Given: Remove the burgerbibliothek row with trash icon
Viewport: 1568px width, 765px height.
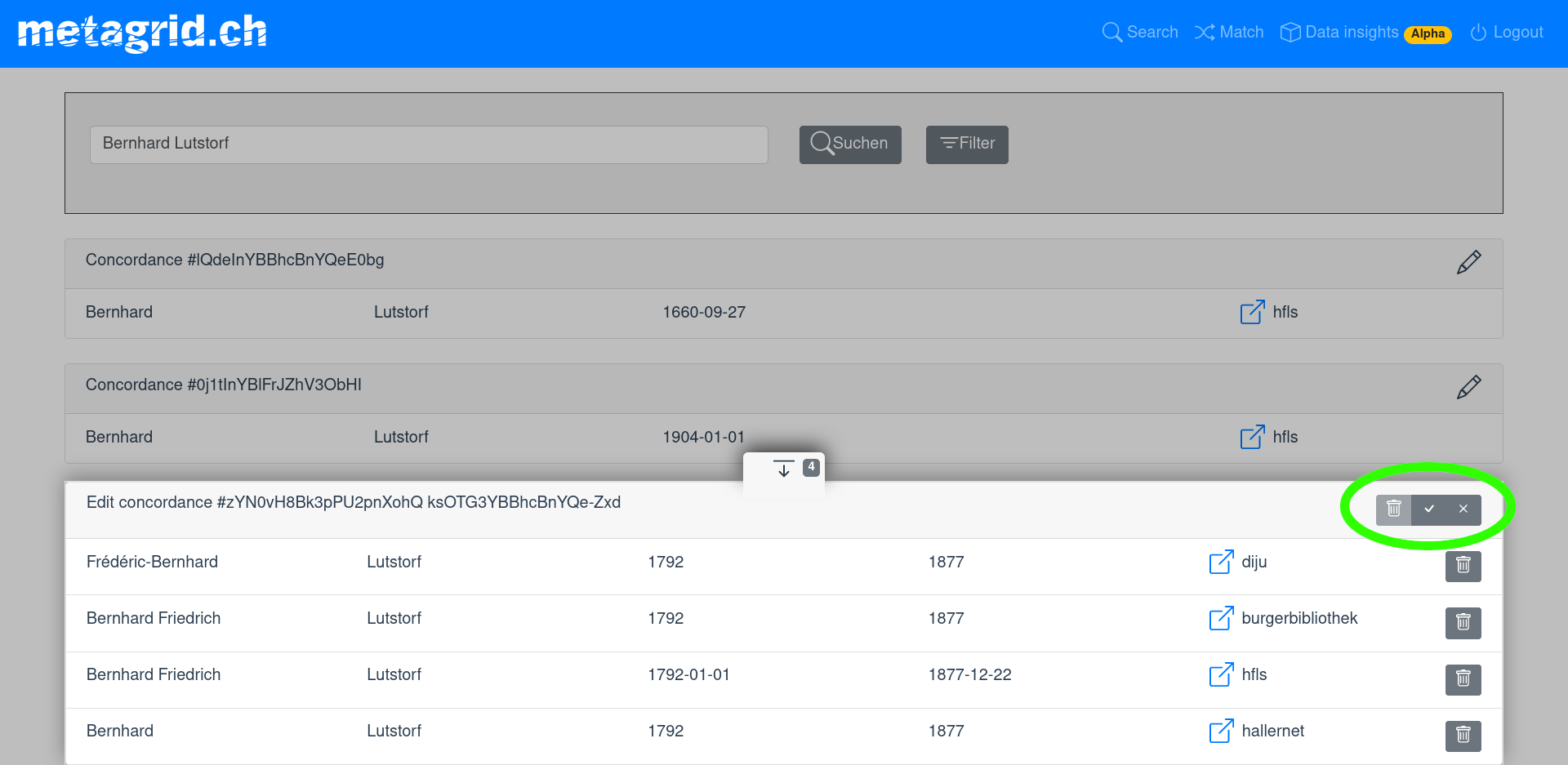Looking at the screenshot, I should [x=1463, y=623].
